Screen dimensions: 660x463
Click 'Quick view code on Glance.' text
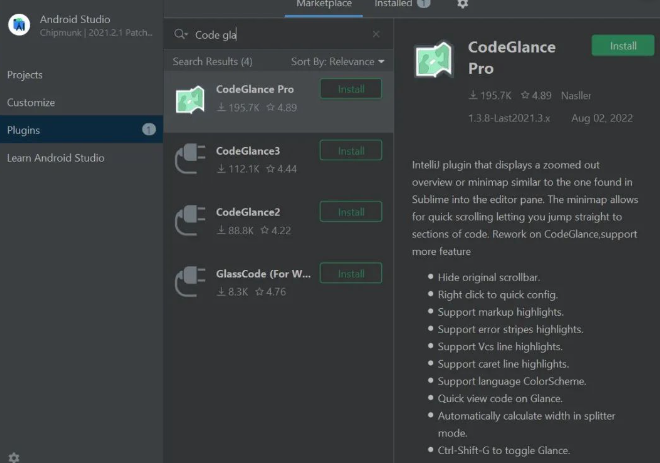(500, 398)
